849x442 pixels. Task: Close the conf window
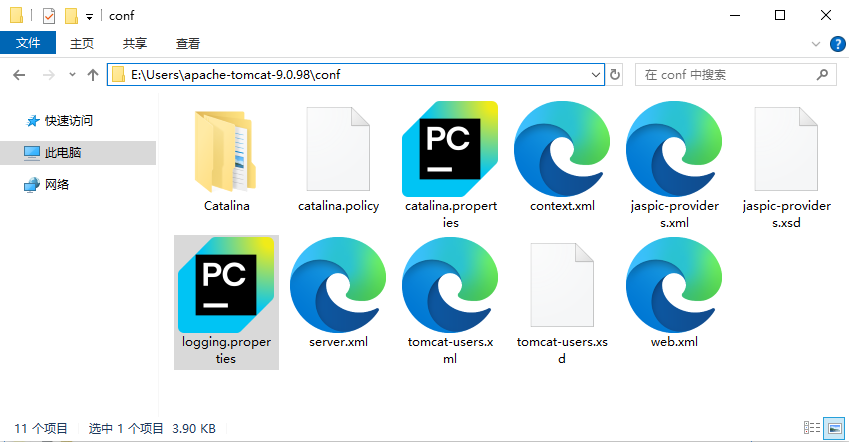coord(826,15)
